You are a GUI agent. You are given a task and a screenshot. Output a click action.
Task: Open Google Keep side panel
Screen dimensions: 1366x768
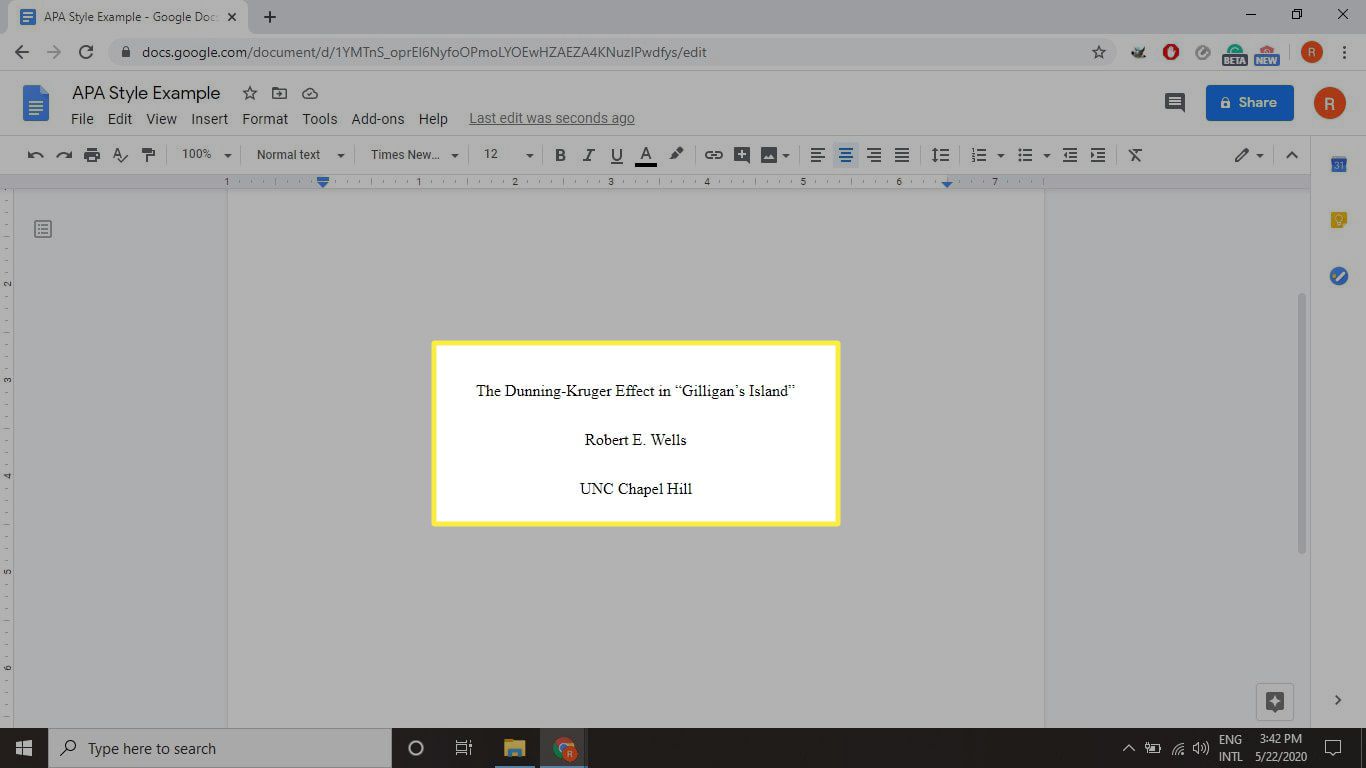point(1339,220)
